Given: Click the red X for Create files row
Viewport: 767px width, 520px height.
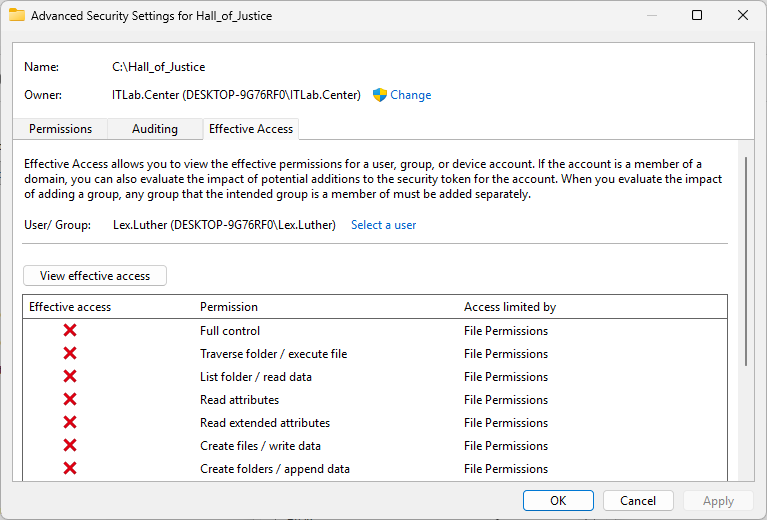Looking at the screenshot, I should (x=70, y=446).
